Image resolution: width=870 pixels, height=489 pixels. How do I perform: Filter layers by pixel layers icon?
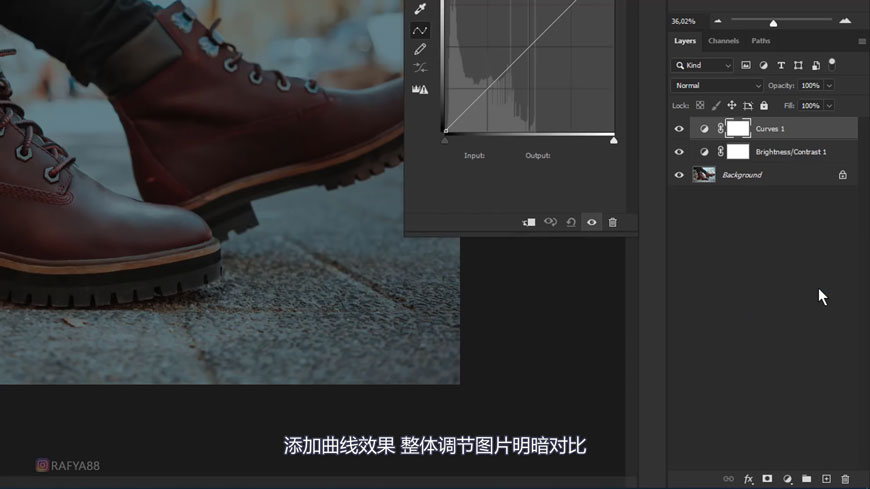(x=746, y=65)
